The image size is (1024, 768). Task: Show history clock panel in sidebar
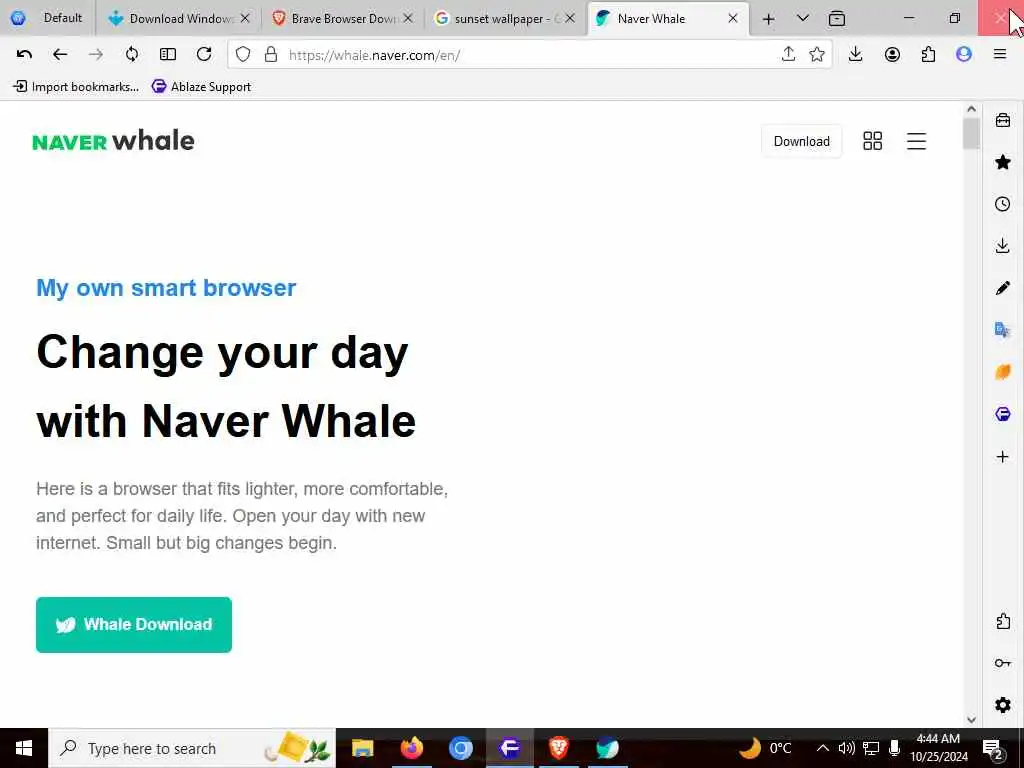point(1002,204)
